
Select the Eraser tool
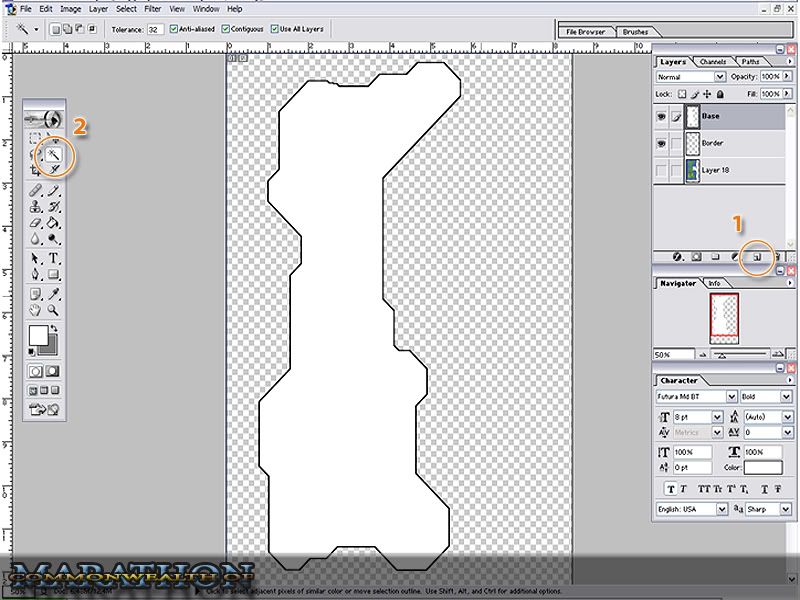click(36, 223)
